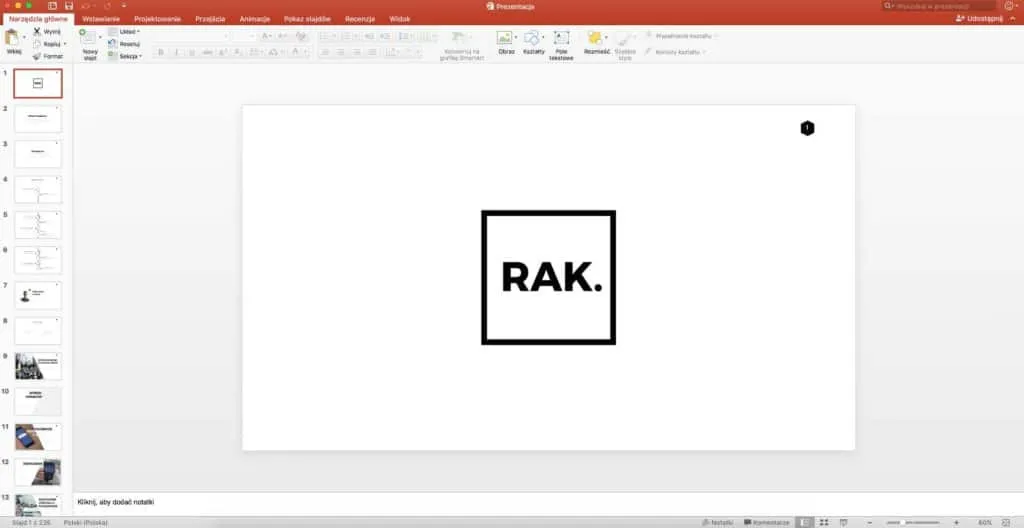
Task: Open Obraz dropdown arrow
Action: pyautogui.click(x=515, y=38)
